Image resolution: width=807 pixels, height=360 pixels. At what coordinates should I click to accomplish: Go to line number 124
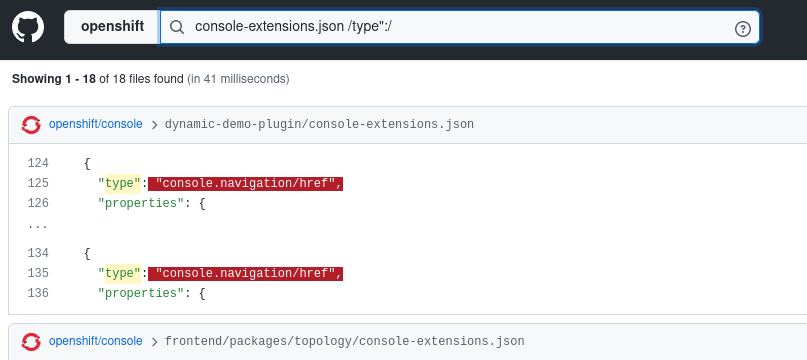point(38,163)
